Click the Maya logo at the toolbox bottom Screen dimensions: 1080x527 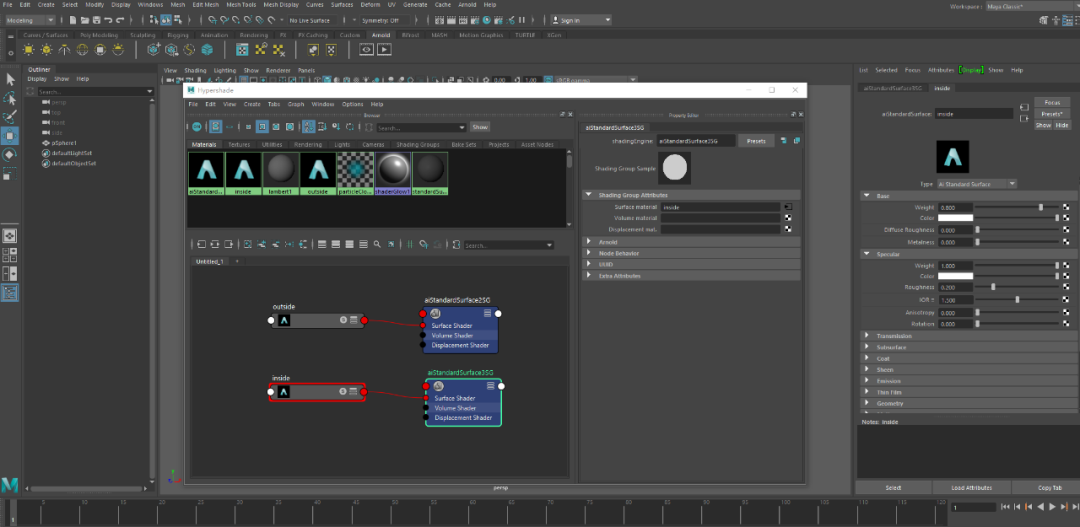click(x=10, y=484)
